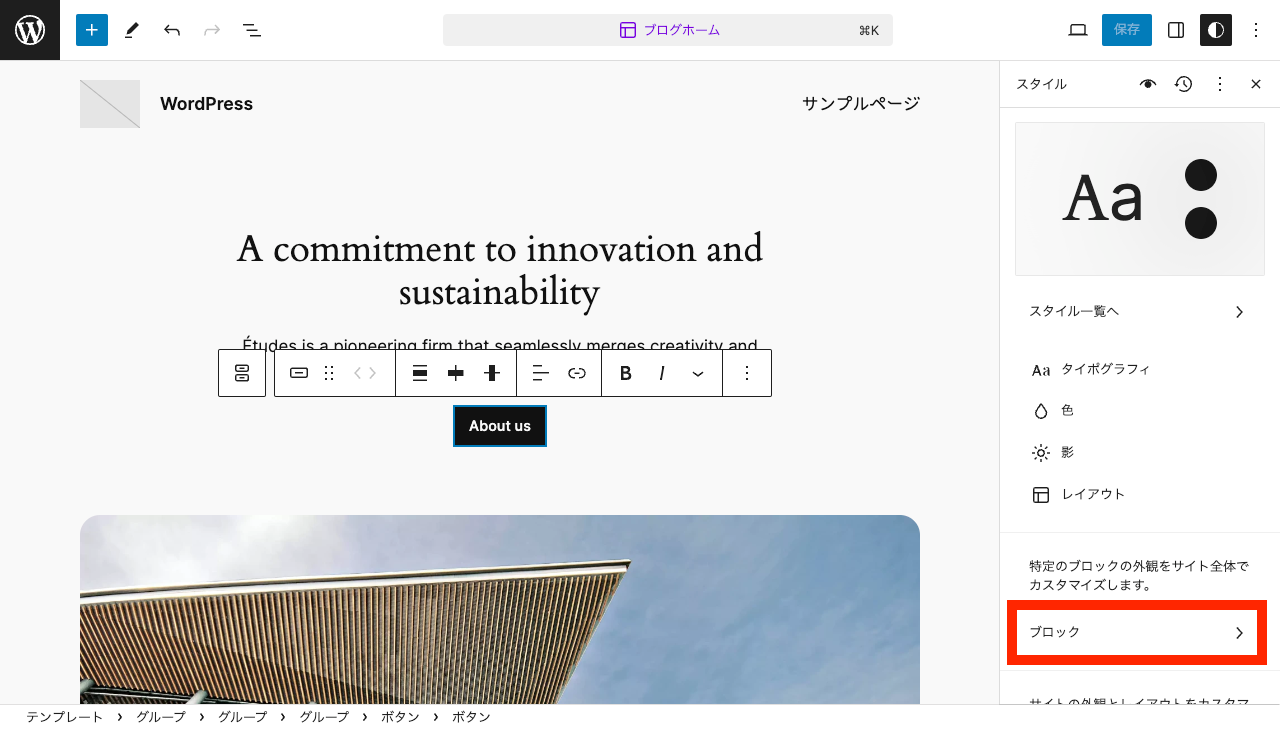Open 色 settings

(1140, 411)
